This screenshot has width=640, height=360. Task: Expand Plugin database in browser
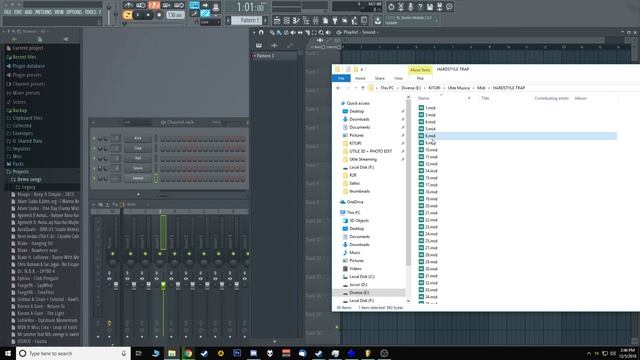click(28, 66)
